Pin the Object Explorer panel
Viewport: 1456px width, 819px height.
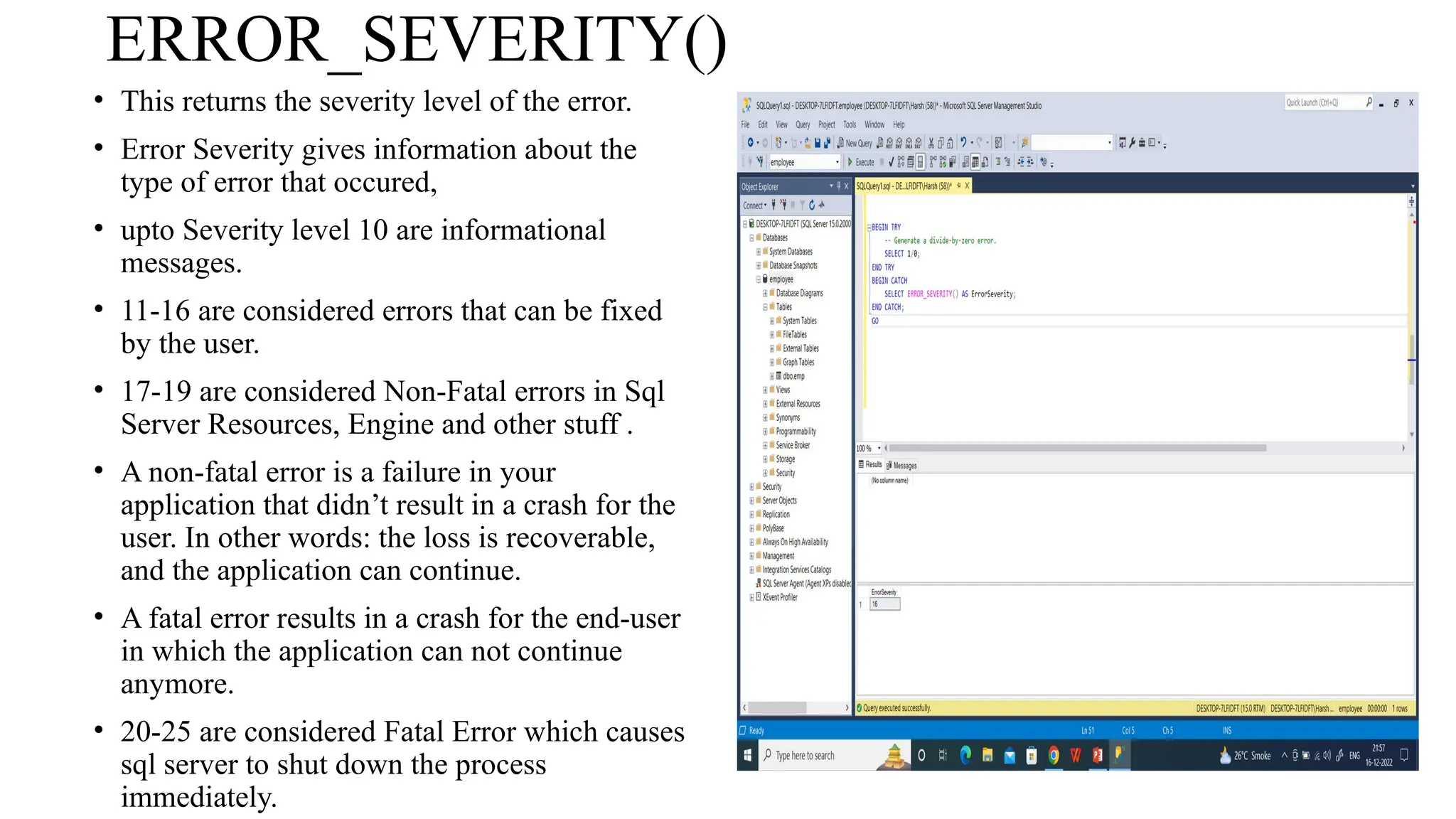[x=839, y=186]
